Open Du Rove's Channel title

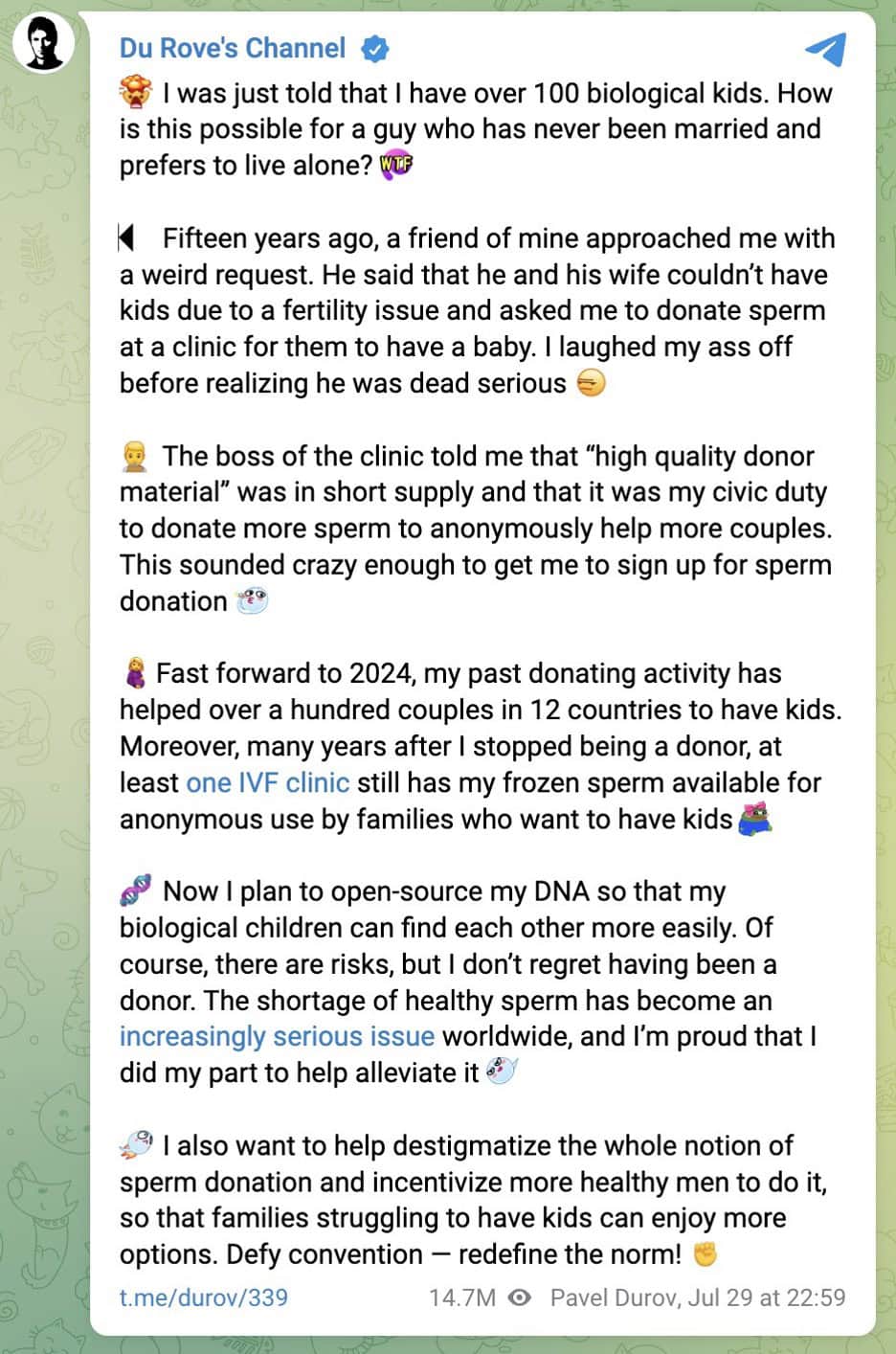(x=232, y=48)
